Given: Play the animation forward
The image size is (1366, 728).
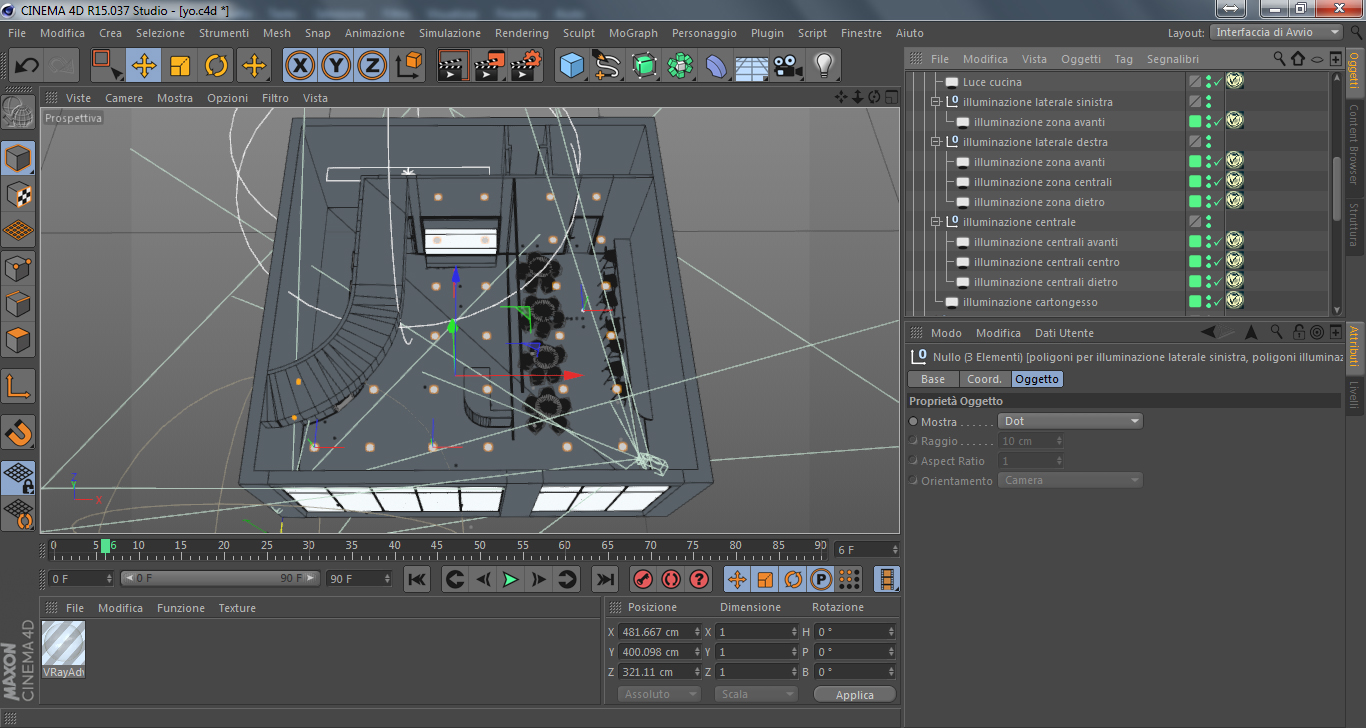Looking at the screenshot, I should coord(511,579).
